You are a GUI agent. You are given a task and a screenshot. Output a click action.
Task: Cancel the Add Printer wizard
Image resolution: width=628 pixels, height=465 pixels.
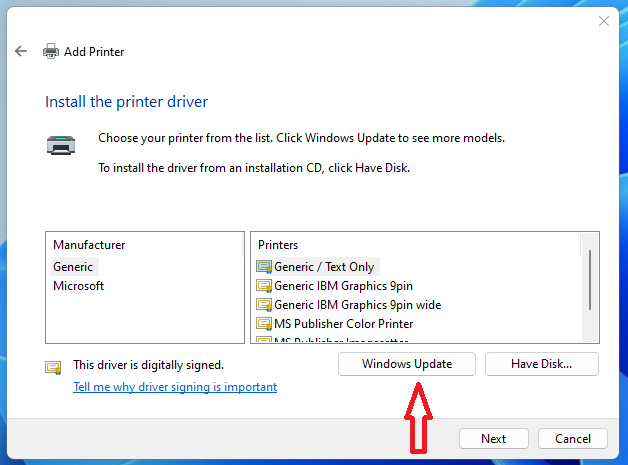pyautogui.click(x=572, y=438)
